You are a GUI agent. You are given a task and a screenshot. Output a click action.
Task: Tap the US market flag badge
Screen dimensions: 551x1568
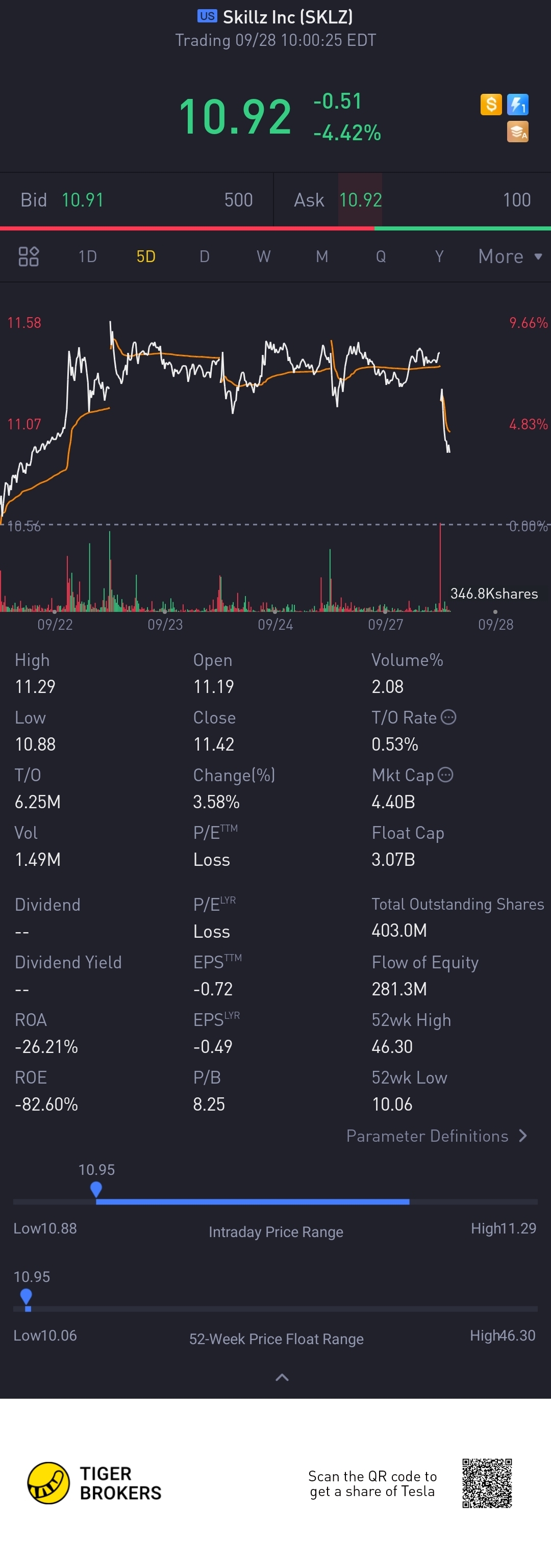[x=207, y=16]
